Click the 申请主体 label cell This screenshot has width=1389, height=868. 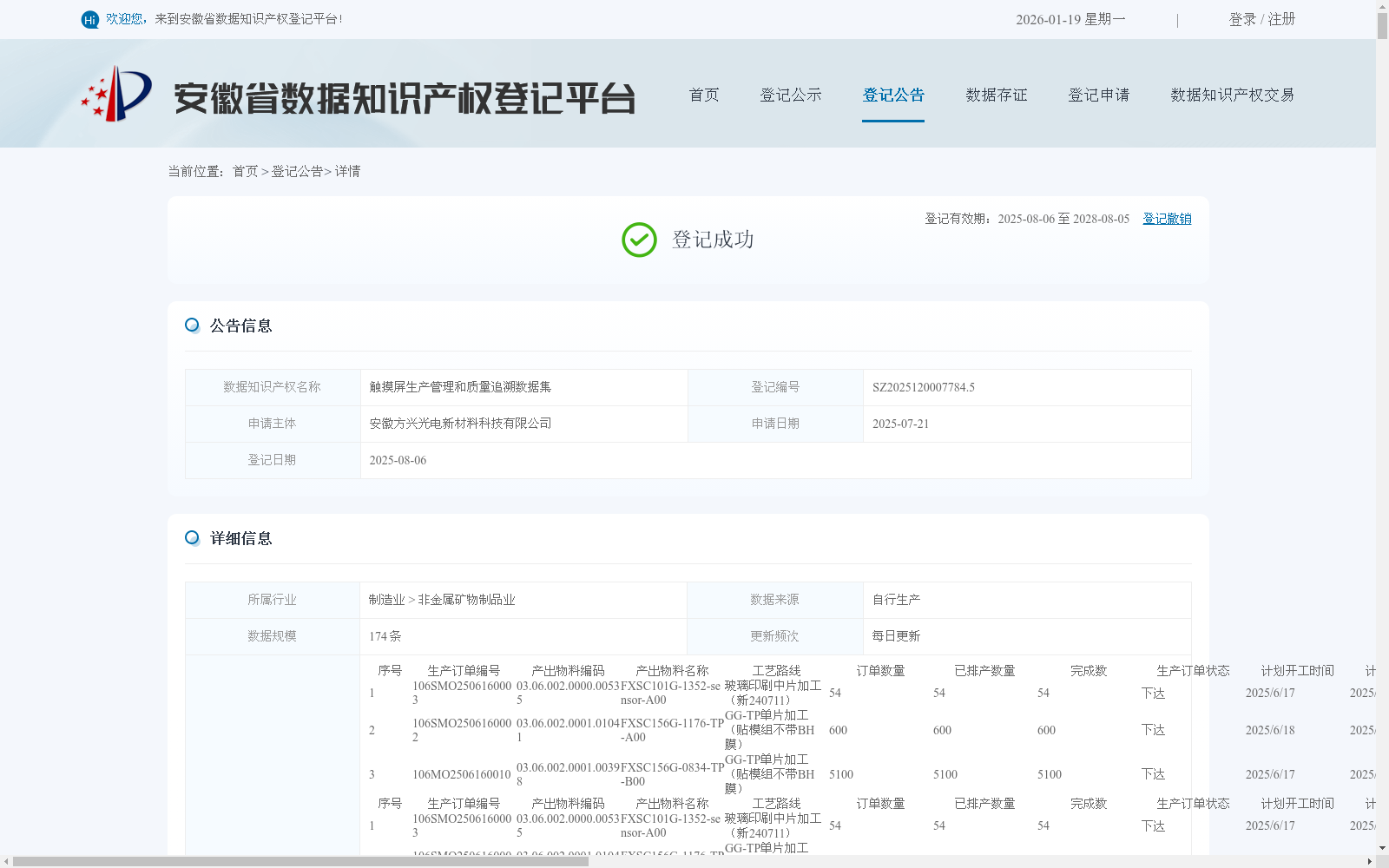[273, 424]
